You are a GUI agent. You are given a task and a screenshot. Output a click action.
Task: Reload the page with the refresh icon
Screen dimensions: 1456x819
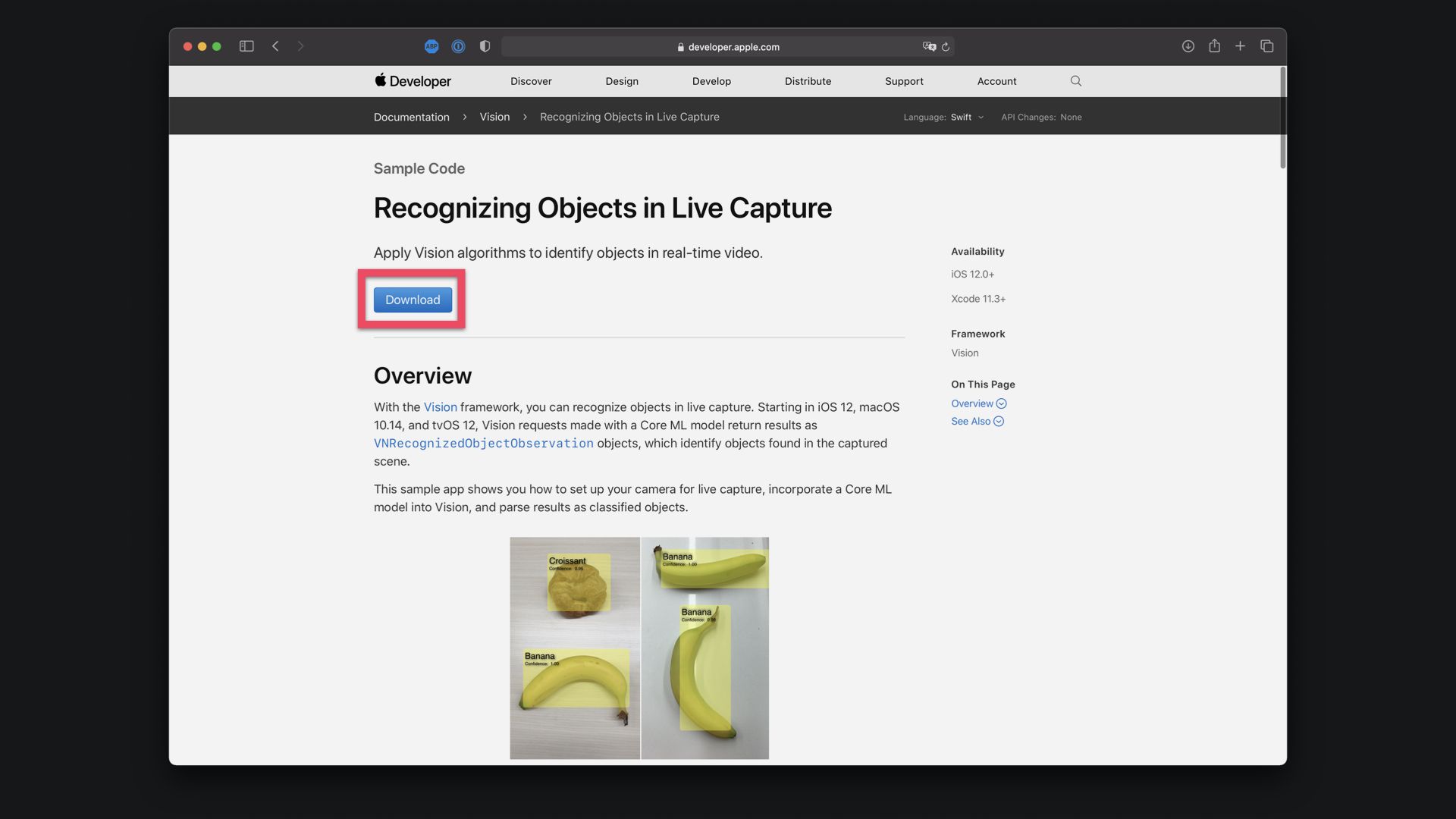pyautogui.click(x=946, y=47)
